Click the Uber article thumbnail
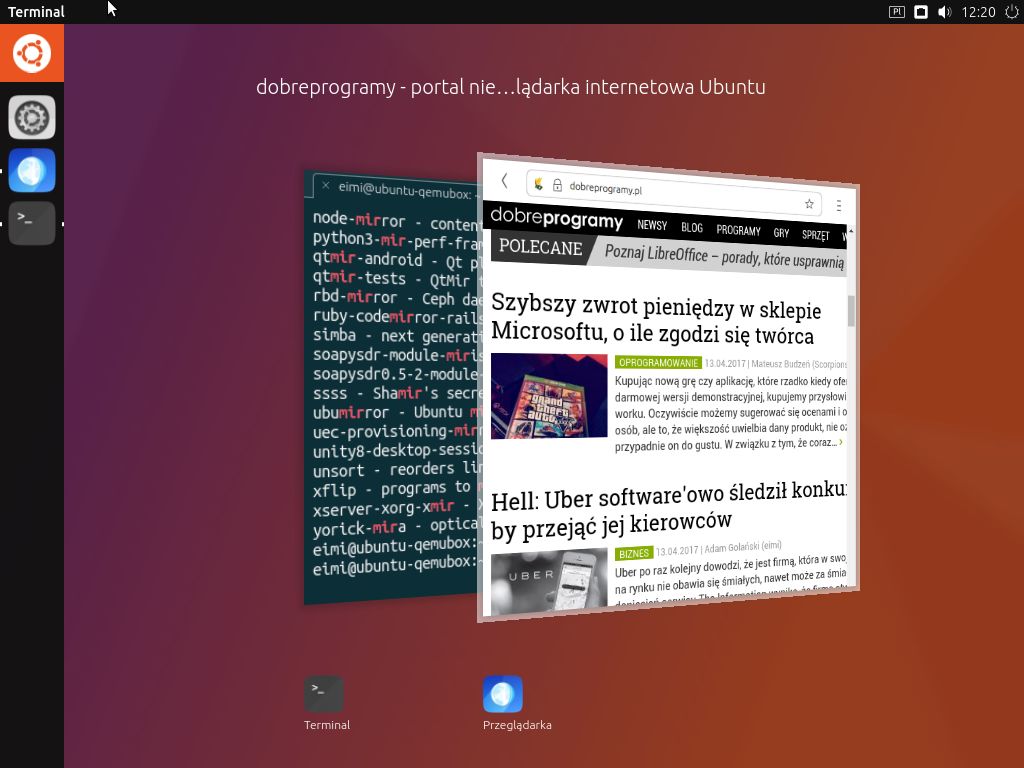The width and height of the screenshot is (1024, 768). tap(549, 581)
